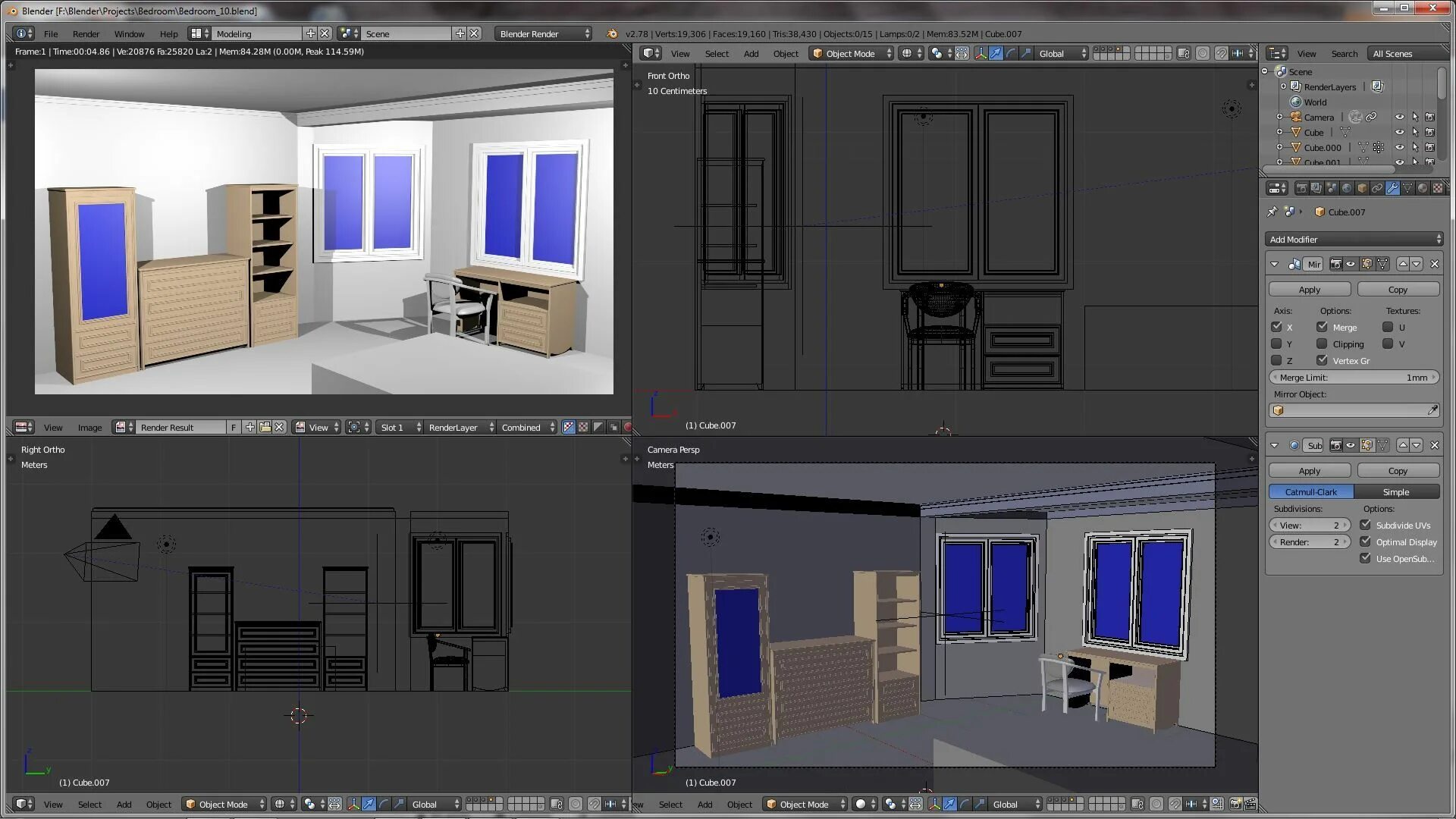
Task: Toggle the 3D manipulator axes icon in Front Ortho header
Action: click(981, 53)
